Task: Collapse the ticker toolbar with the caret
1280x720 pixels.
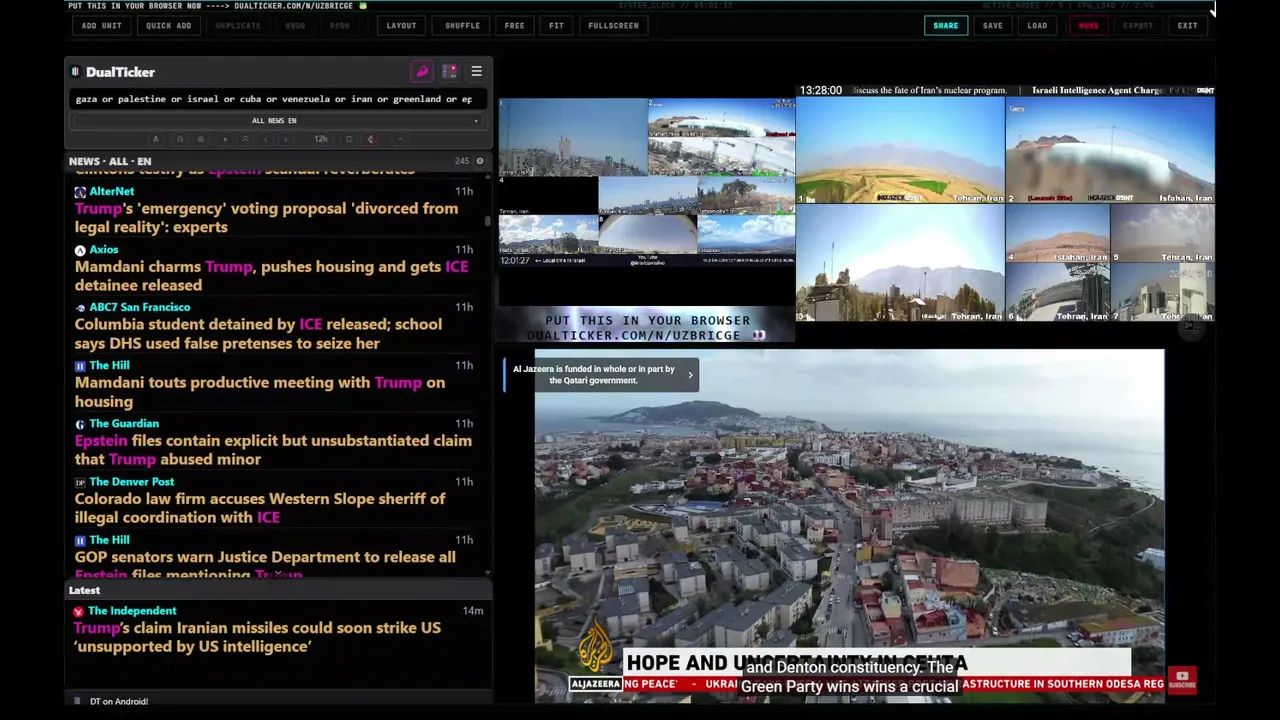Action: (x=400, y=139)
